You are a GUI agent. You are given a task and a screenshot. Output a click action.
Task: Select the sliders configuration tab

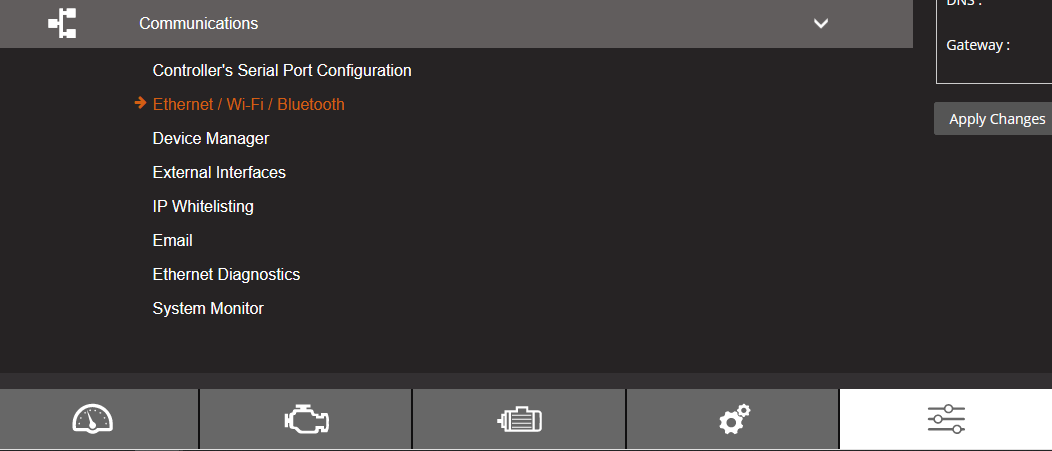coord(946,419)
